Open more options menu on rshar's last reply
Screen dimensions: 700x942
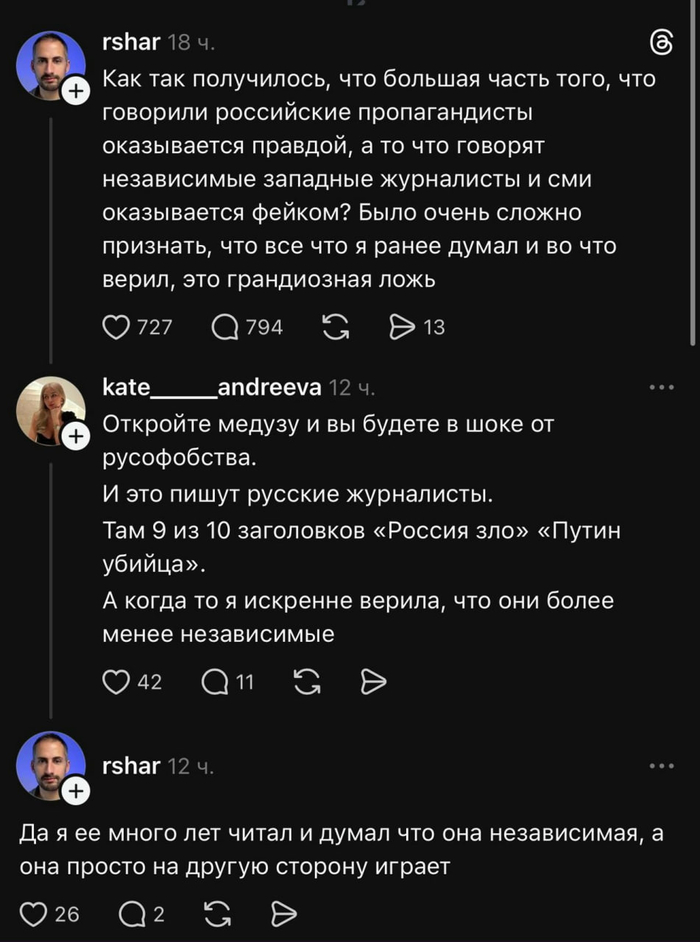(x=662, y=766)
